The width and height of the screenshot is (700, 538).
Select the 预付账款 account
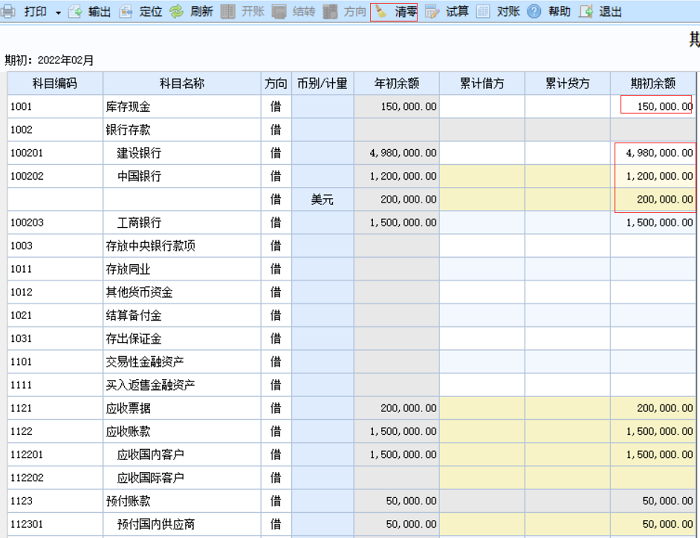[182, 501]
